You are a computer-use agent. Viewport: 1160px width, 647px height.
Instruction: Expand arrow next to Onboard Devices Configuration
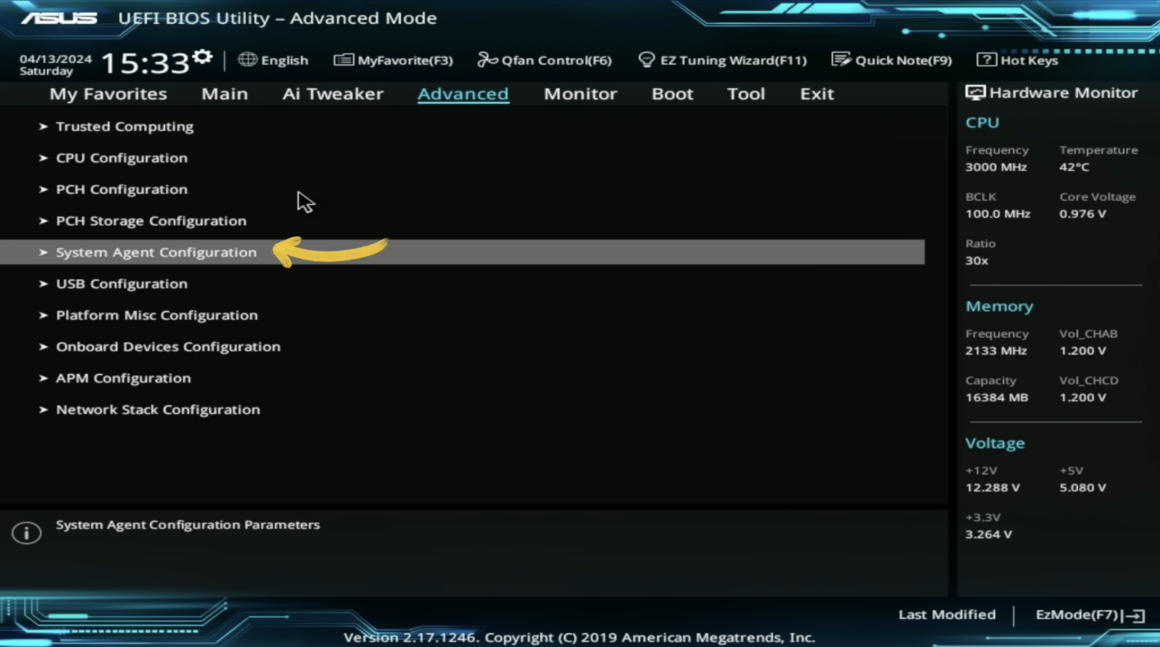pyautogui.click(x=43, y=347)
